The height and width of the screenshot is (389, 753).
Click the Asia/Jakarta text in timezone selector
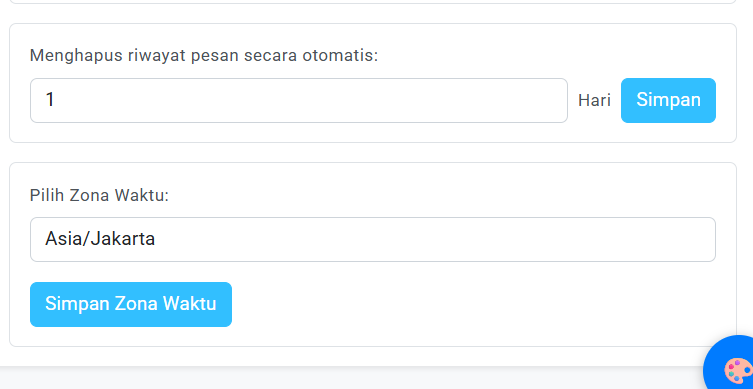[x=100, y=239]
